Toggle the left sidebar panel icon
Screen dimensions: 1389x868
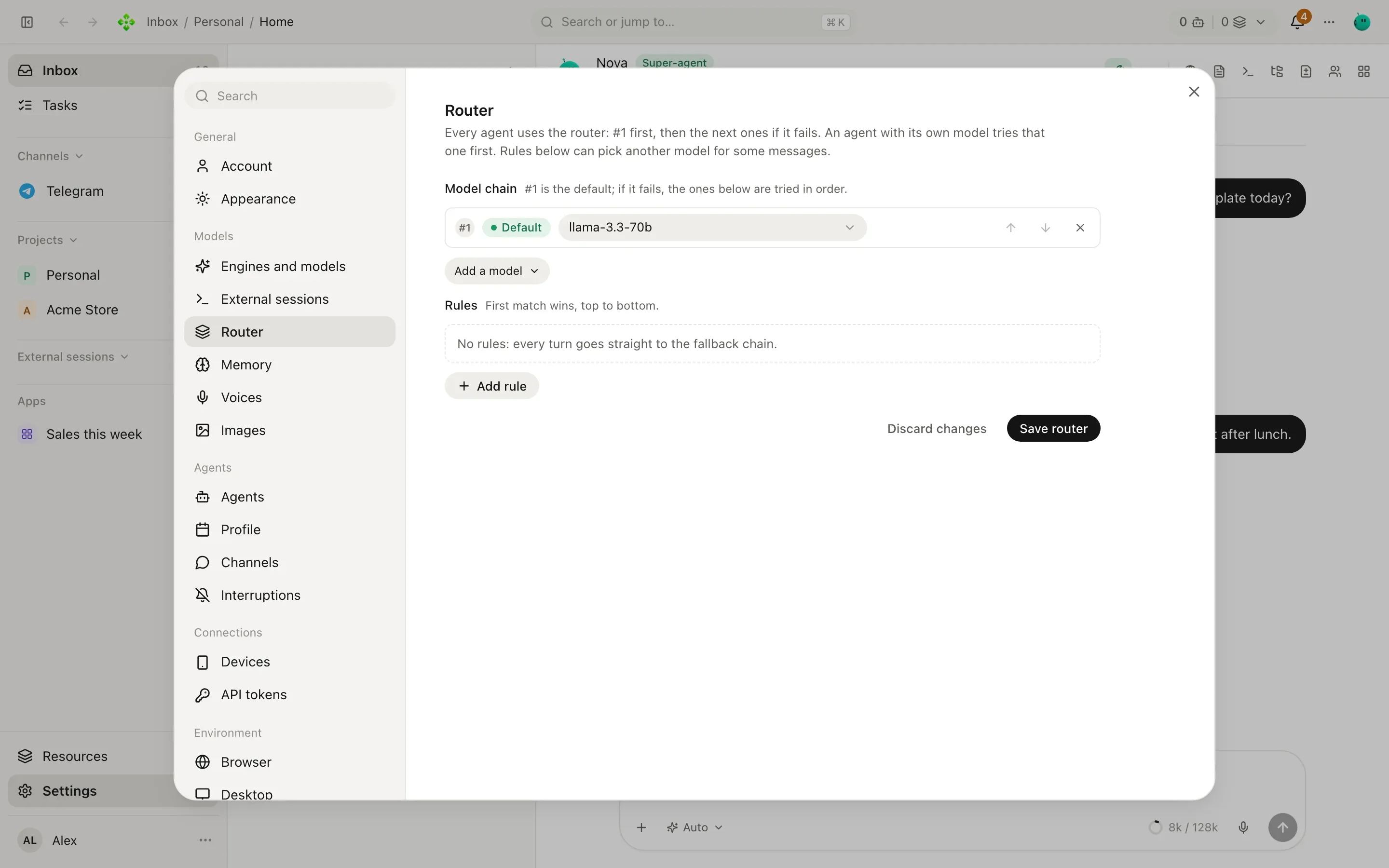point(27,22)
